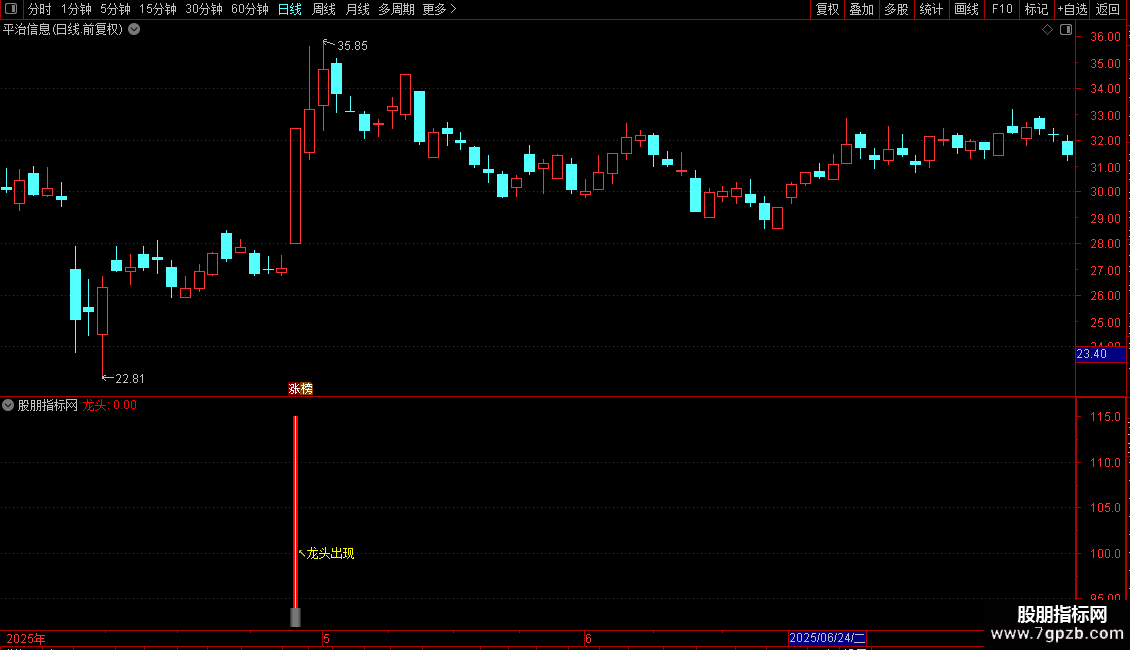Click the 2025/06/24 date cursor label
Screen dimensions: 1130x650
[827, 638]
